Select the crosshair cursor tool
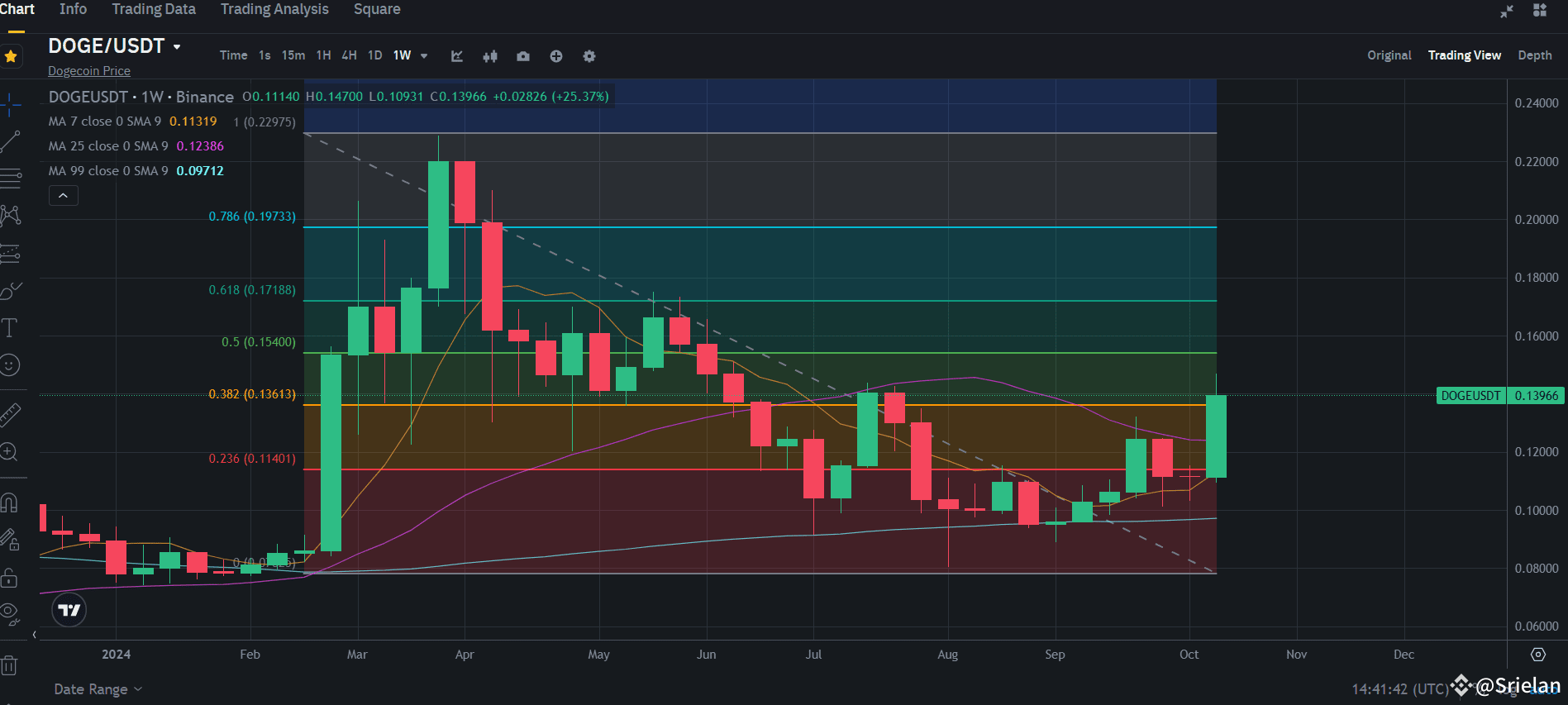 (x=11, y=104)
